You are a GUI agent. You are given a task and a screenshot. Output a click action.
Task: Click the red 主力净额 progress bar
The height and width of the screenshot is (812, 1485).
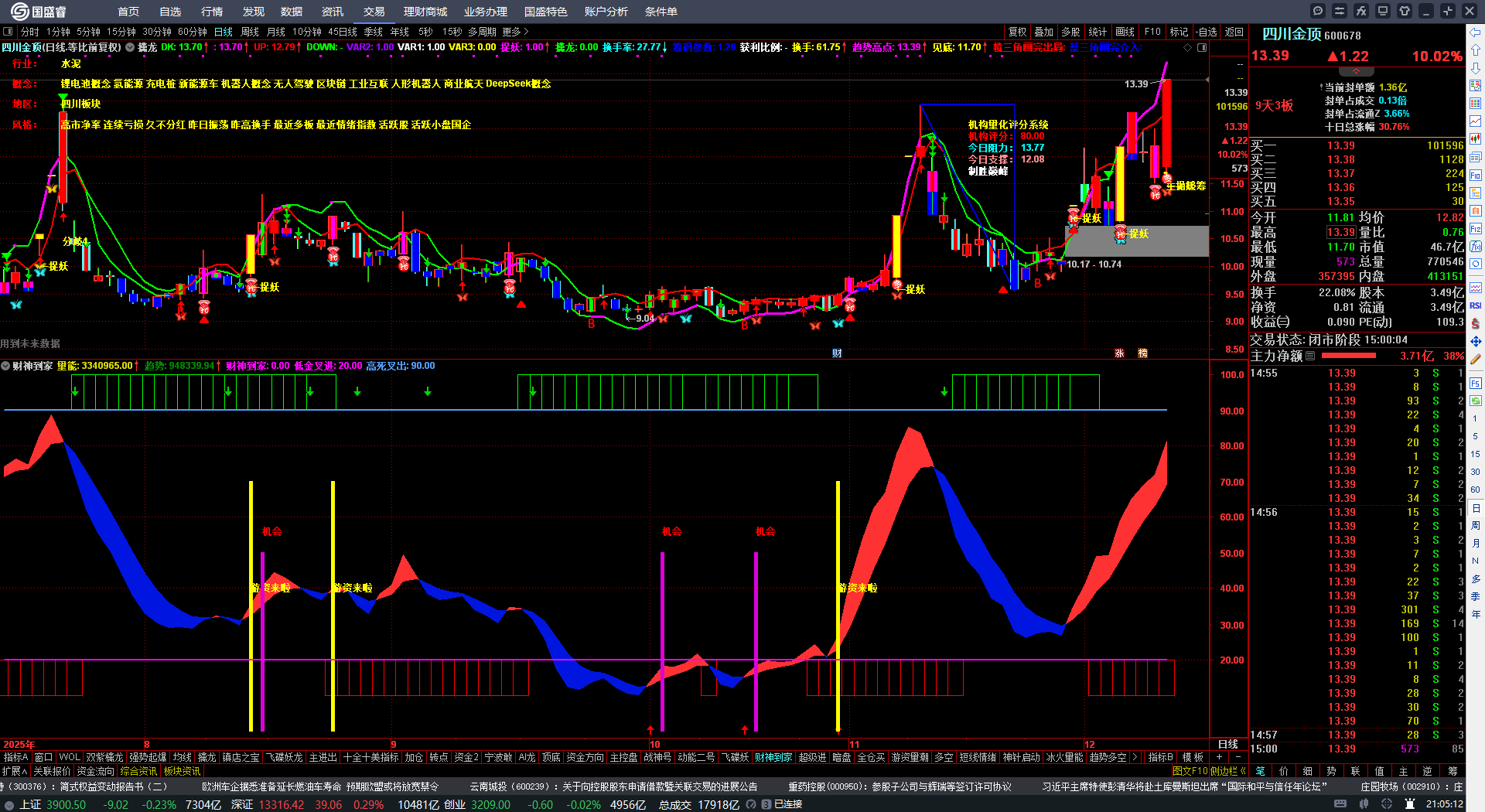point(1349,356)
